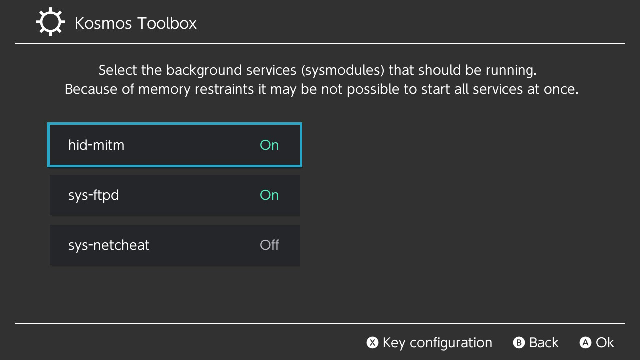The image size is (640, 360).
Task: Select the hid-mitm name label
Action: (96, 145)
